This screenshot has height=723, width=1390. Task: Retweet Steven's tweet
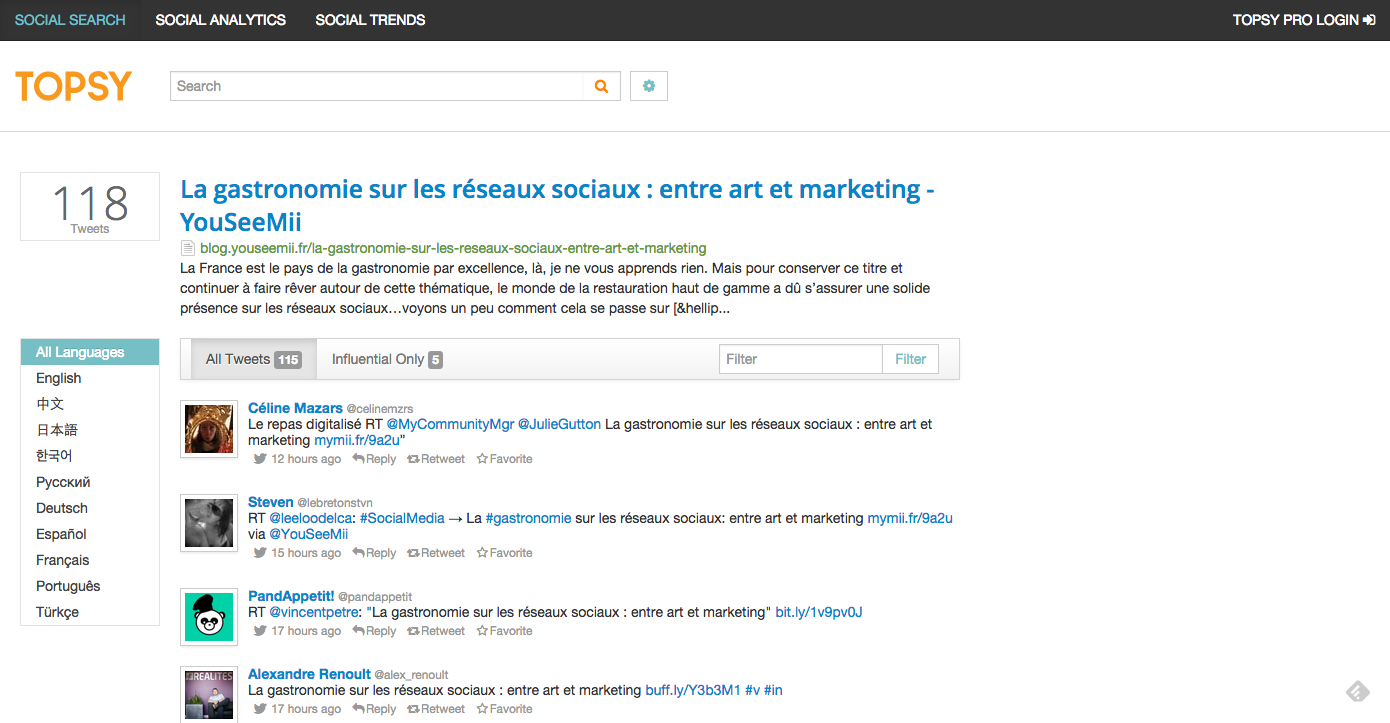(x=436, y=553)
